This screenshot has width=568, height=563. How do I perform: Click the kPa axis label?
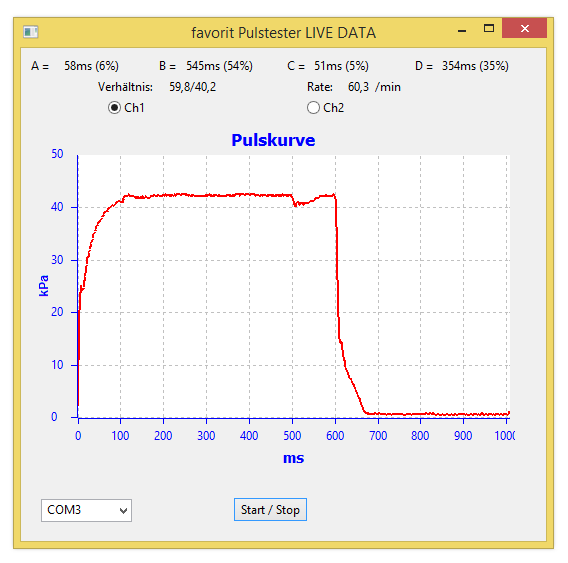[x=44, y=286]
